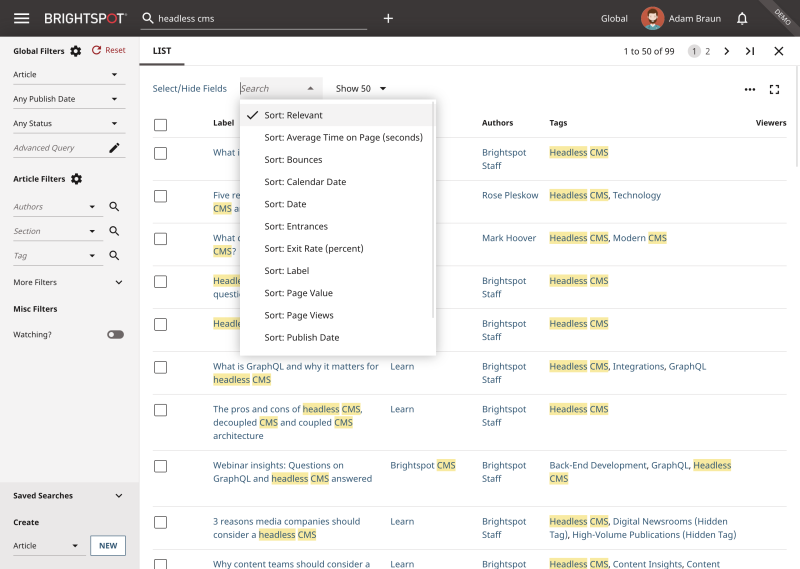Check the select-all header checkbox

click(x=160, y=125)
